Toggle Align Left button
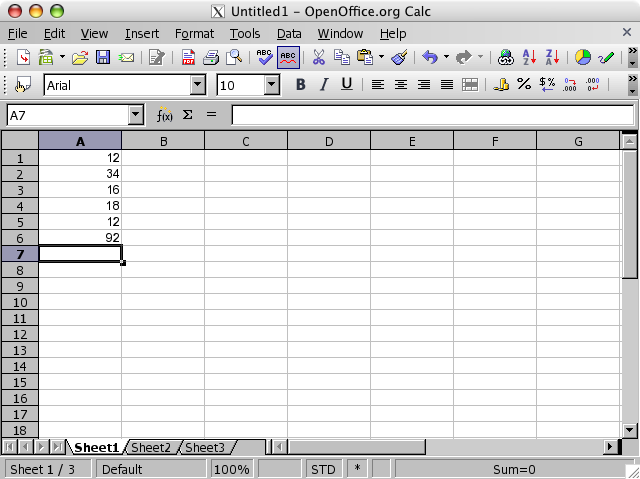640x479 pixels. pos(378,84)
